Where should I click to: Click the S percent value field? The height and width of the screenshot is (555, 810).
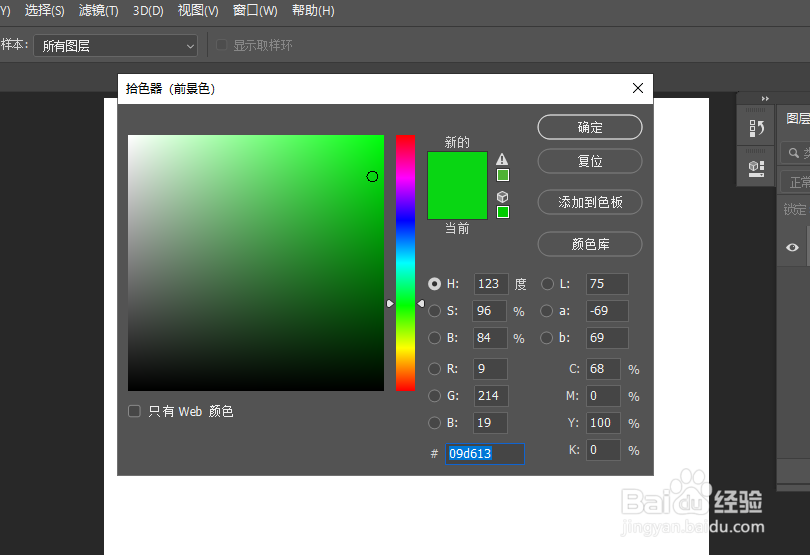coord(489,311)
